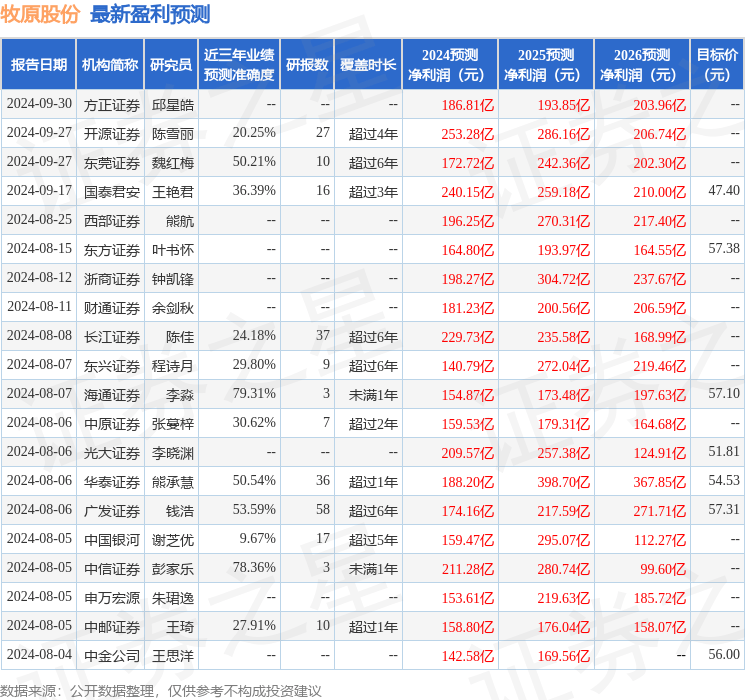This screenshot has width=745, height=700.
Task: Select the 广发证券 institution cell
Action: pyautogui.click(x=112, y=511)
